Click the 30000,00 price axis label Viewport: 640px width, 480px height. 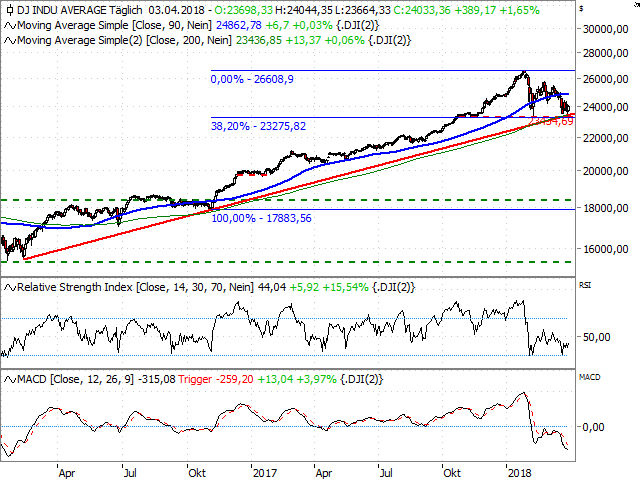pyautogui.click(x=606, y=29)
